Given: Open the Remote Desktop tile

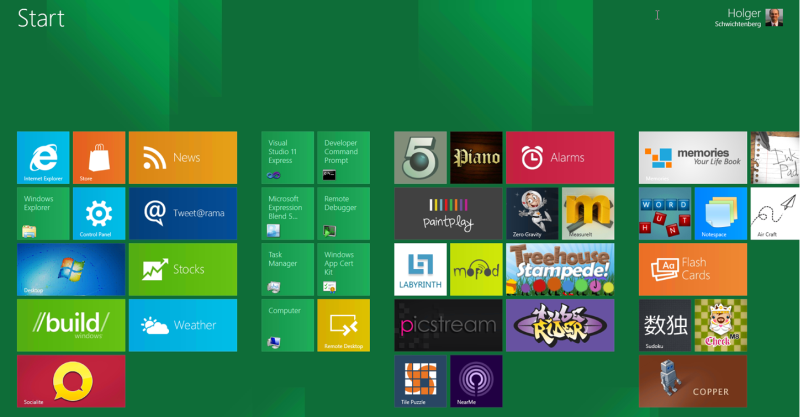Looking at the screenshot, I should point(343,325).
